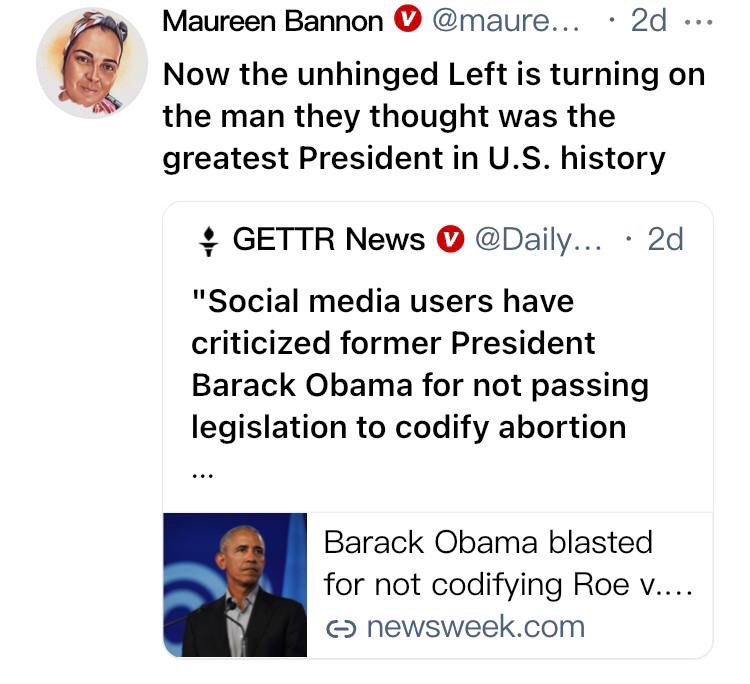Click the 2d timestamp on Maureen's post
750x684 pixels.
pyautogui.click(x=649, y=21)
